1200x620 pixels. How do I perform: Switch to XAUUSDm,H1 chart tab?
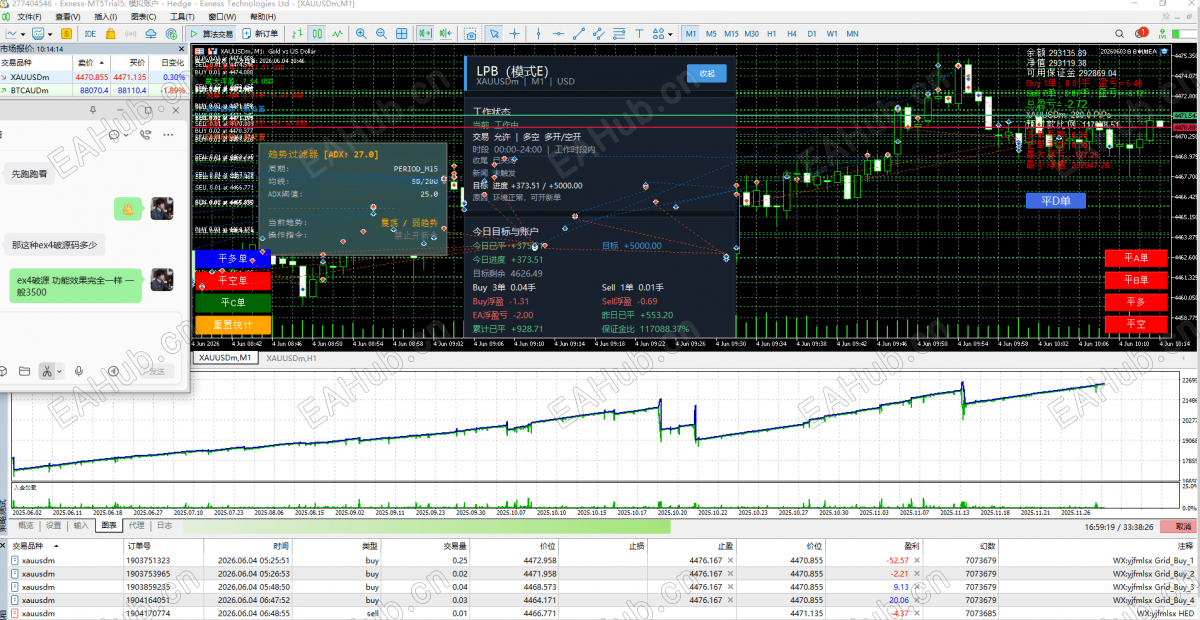coord(292,358)
